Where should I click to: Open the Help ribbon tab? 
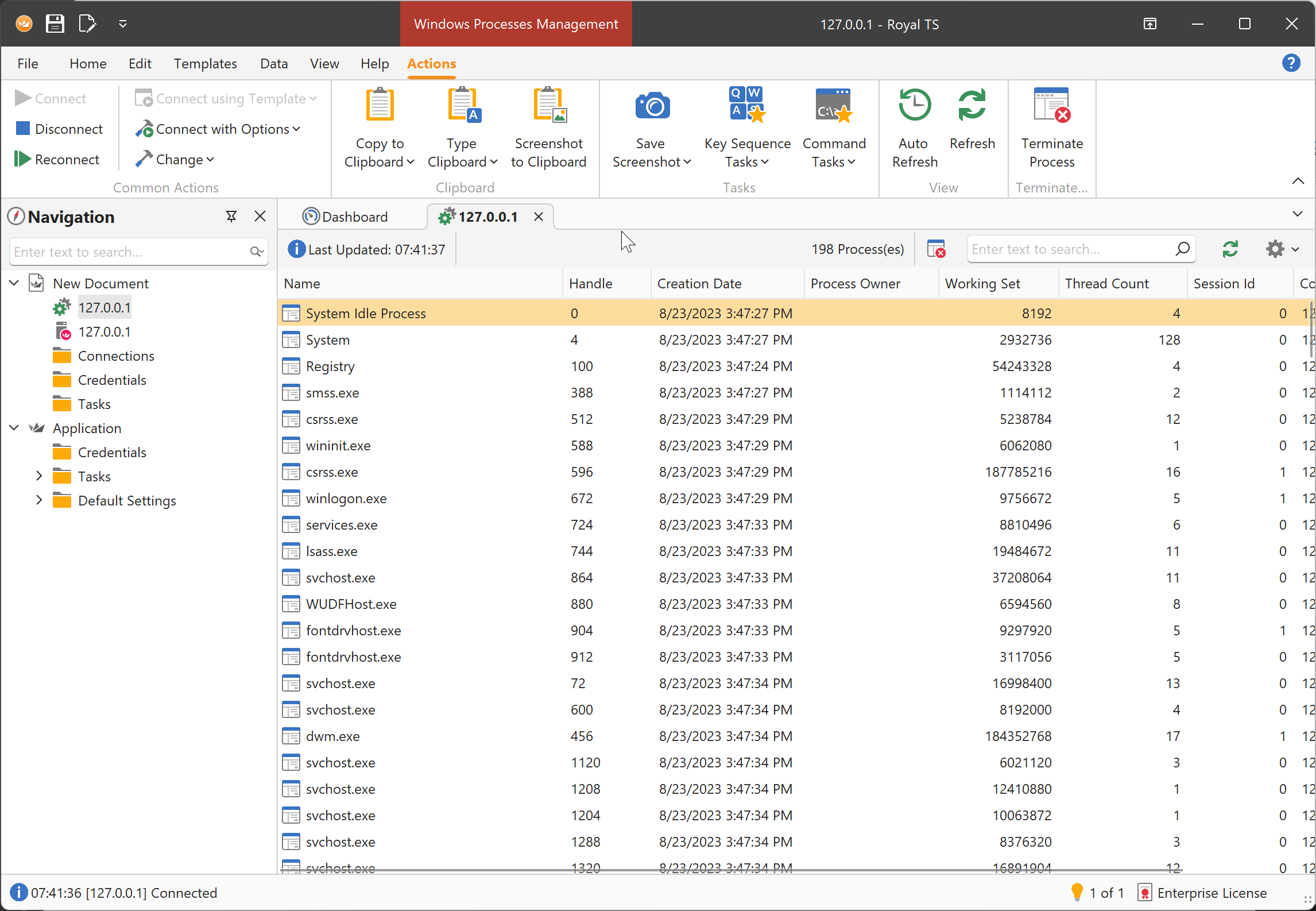(x=374, y=63)
